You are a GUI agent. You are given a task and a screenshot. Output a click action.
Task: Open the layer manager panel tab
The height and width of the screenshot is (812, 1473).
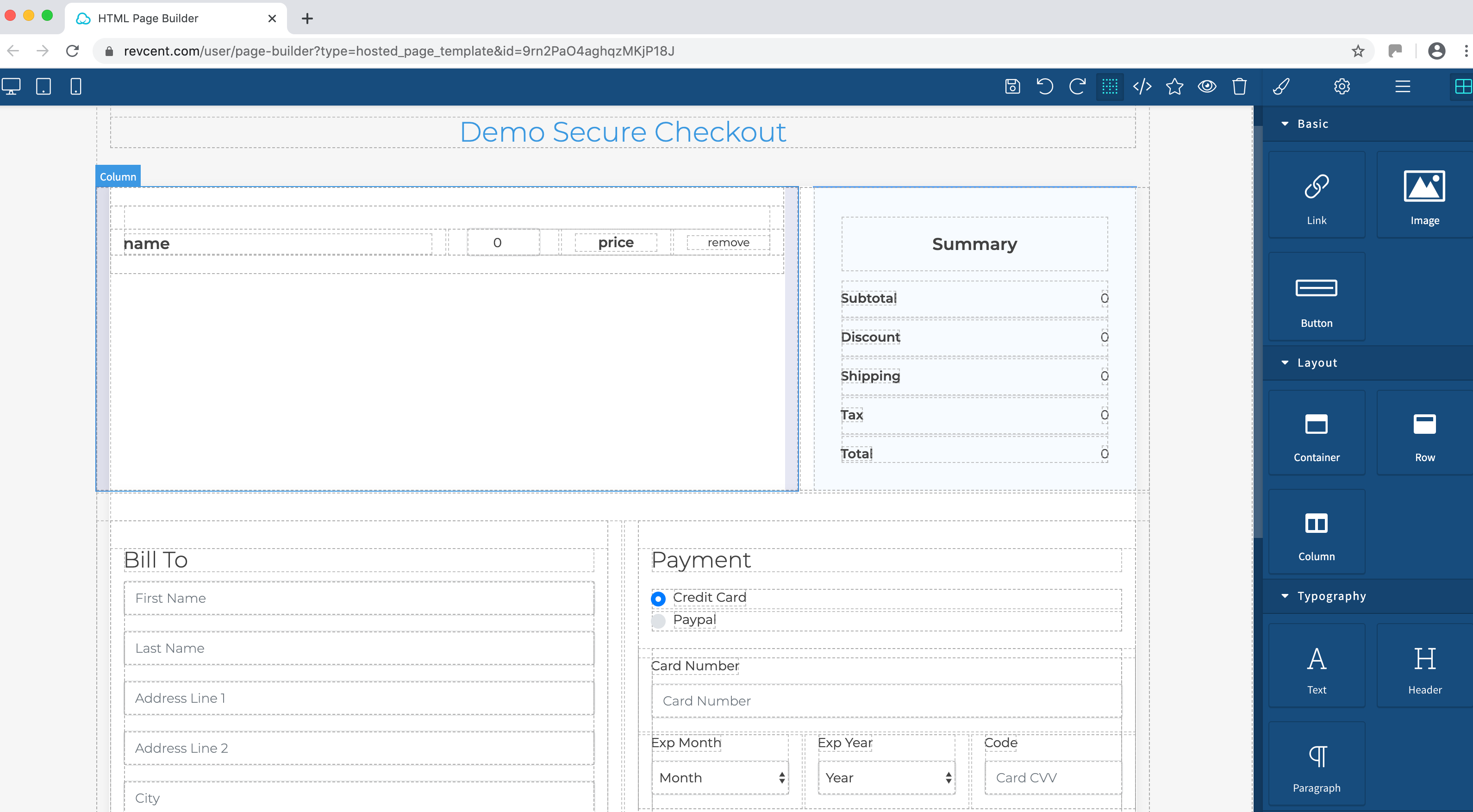[1402, 87]
